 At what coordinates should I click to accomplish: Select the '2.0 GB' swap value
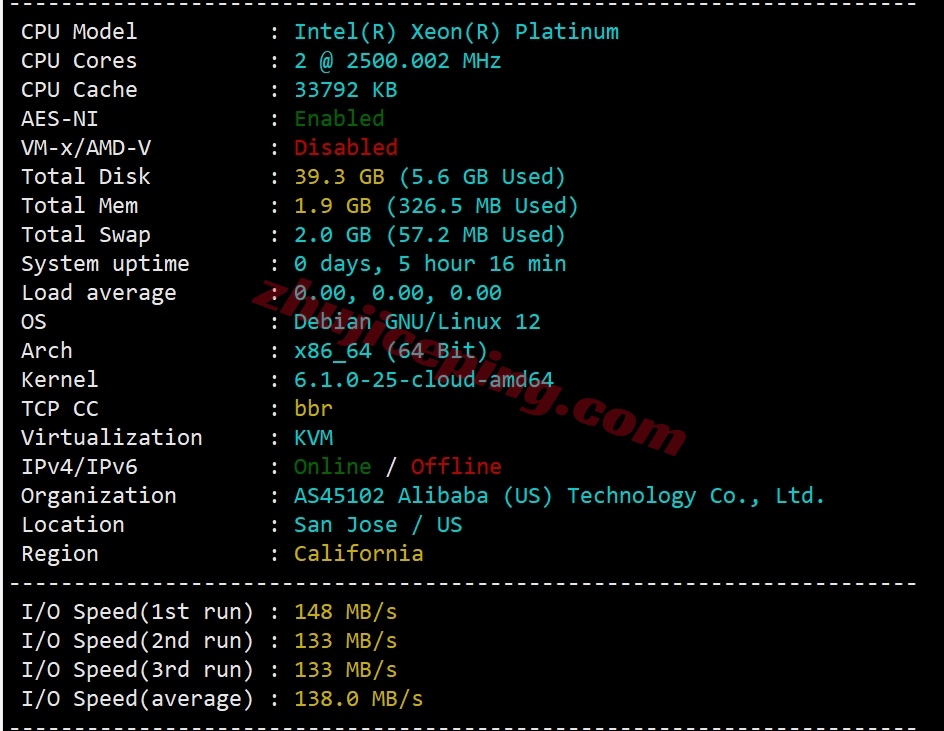[332, 234]
